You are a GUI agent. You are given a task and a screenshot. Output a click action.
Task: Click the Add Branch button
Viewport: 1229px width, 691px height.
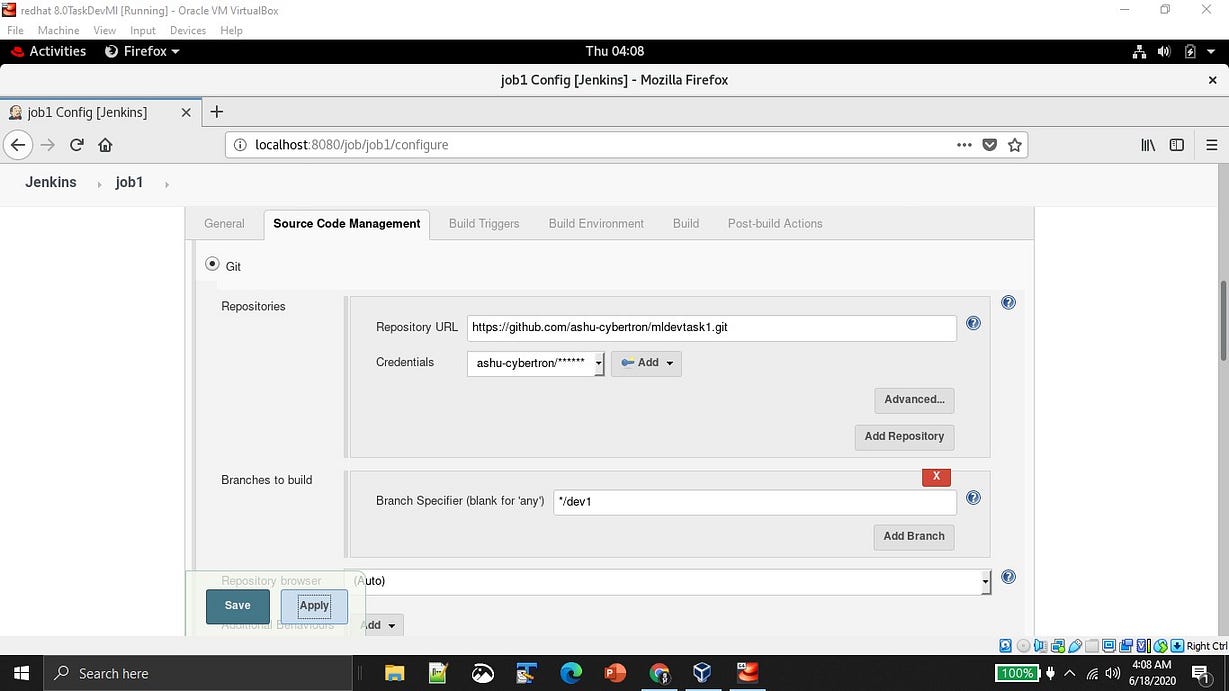914,537
